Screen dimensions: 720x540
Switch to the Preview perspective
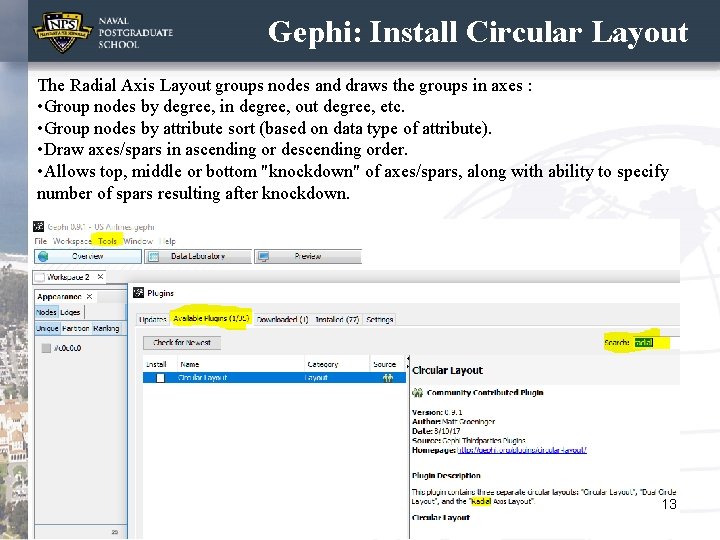click(308, 256)
